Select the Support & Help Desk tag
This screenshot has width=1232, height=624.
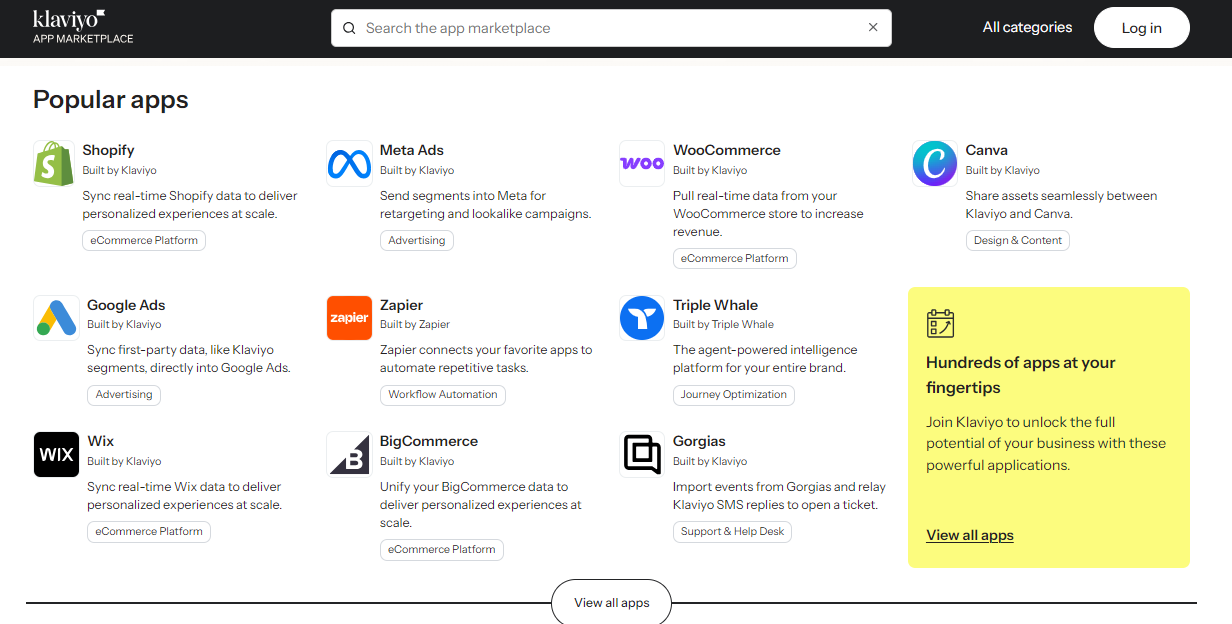pos(732,531)
